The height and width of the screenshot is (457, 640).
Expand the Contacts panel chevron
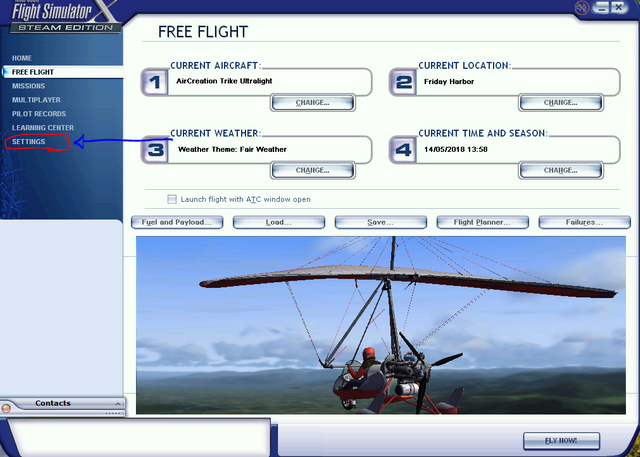[118, 404]
